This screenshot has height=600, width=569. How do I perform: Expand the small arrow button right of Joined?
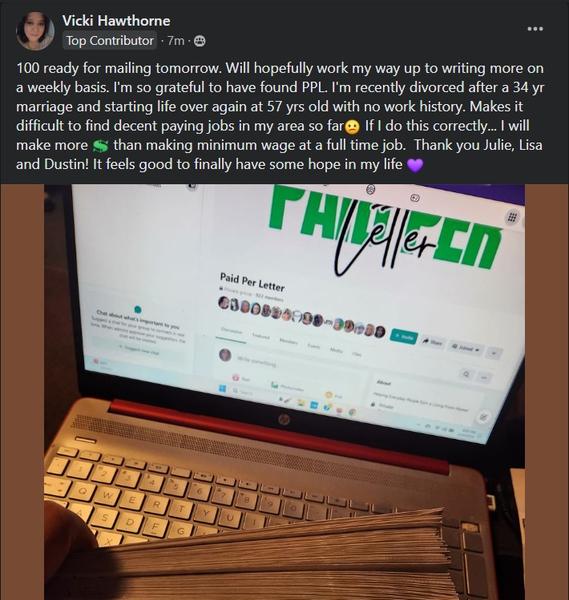[x=494, y=353]
